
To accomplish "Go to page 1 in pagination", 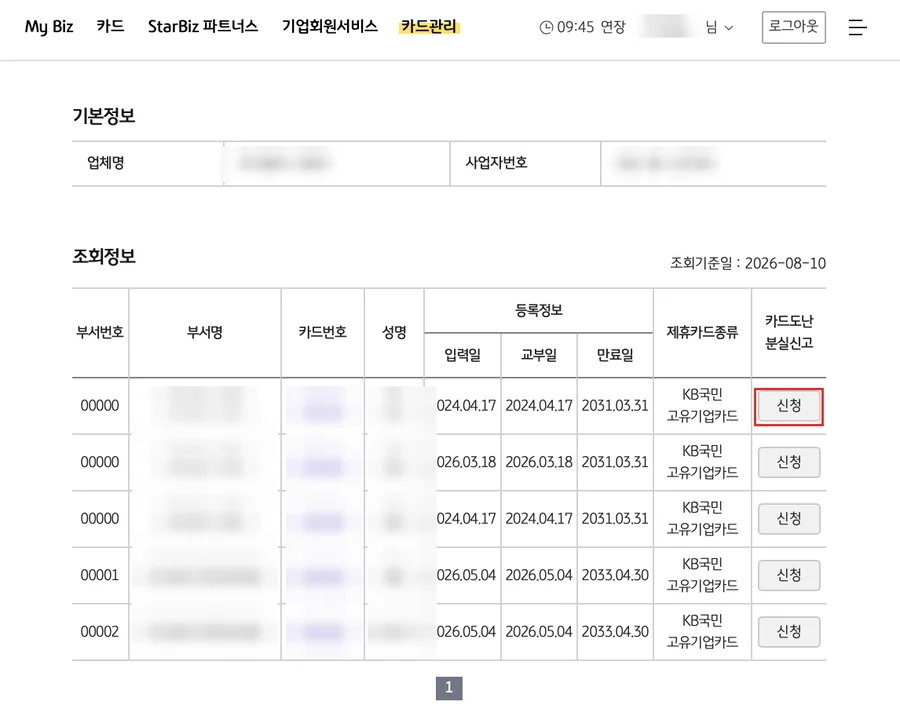I will pos(449,688).
